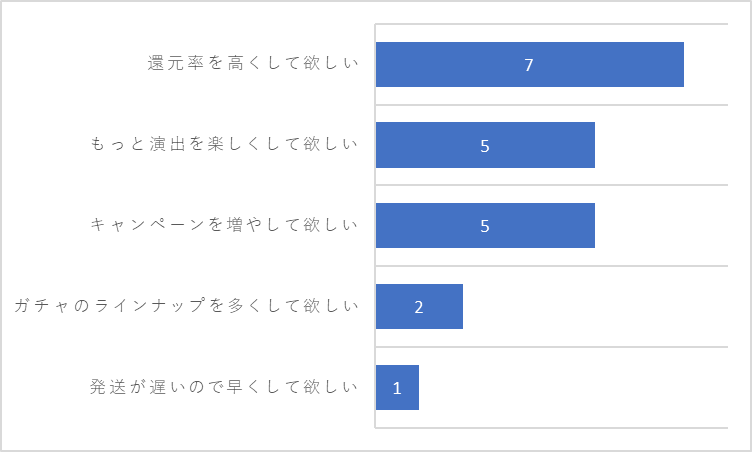
Task: Click the 還元率を高くして欲しい axis label
Action: 253,63
